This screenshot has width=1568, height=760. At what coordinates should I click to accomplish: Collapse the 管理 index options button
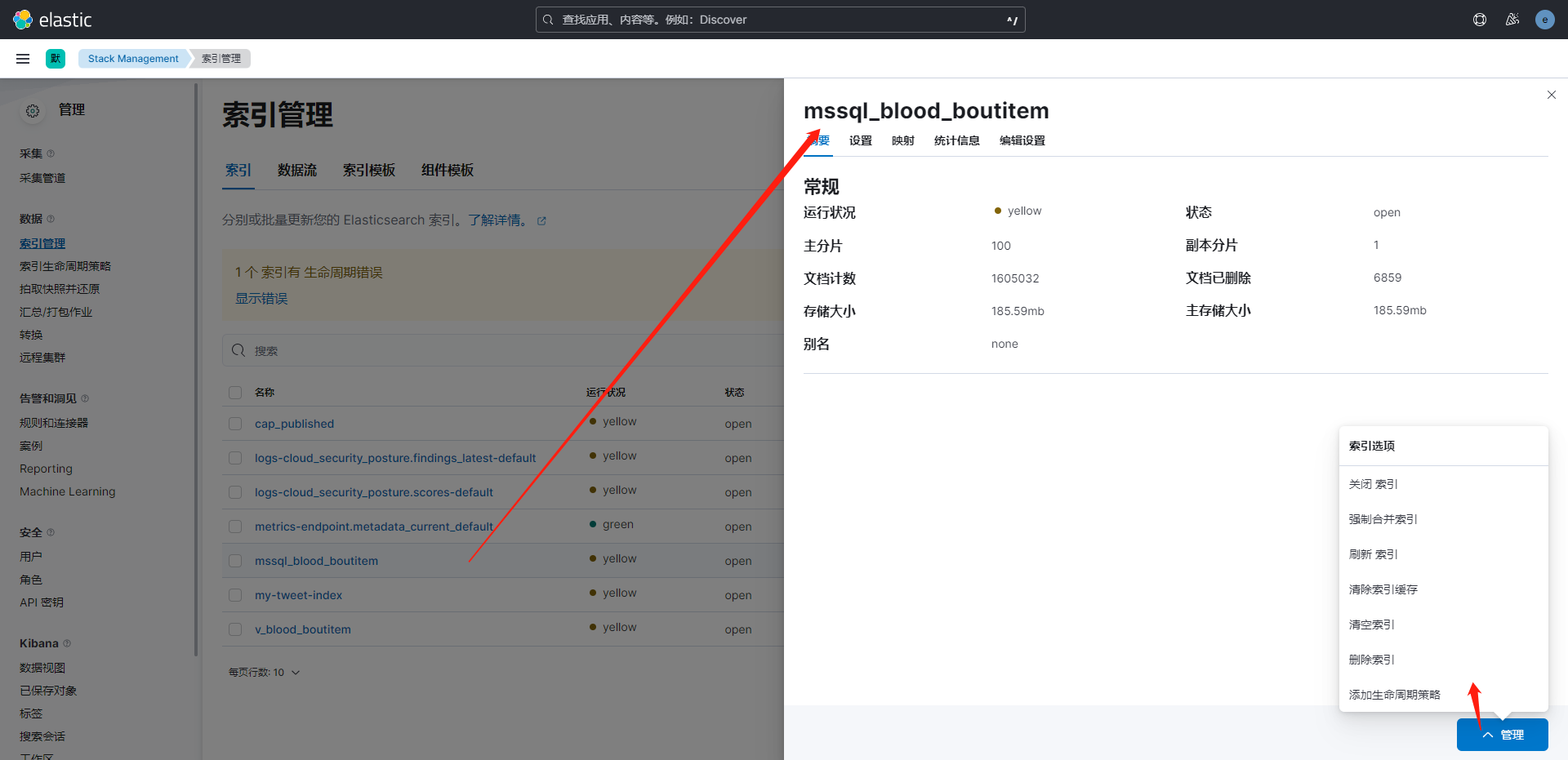(x=1503, y=735)
